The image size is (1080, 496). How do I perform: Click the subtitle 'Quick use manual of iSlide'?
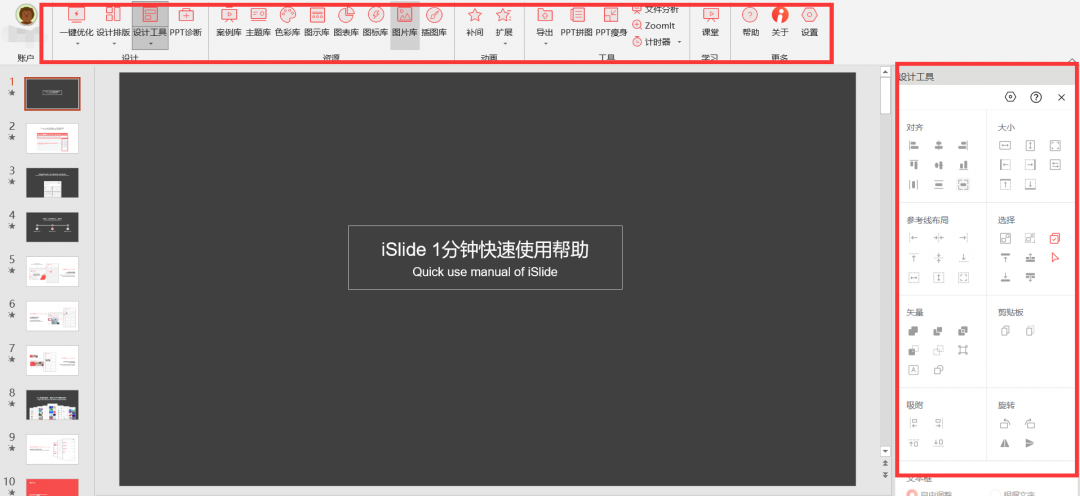click(485, 271)
